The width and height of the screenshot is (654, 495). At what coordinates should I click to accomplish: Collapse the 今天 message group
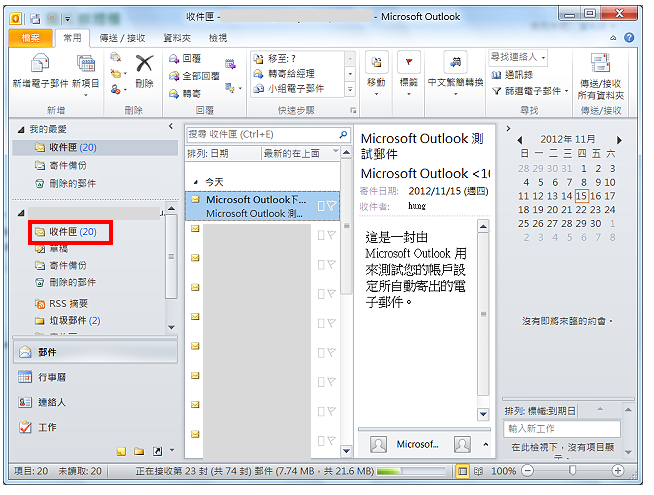[x=195, y=182]
